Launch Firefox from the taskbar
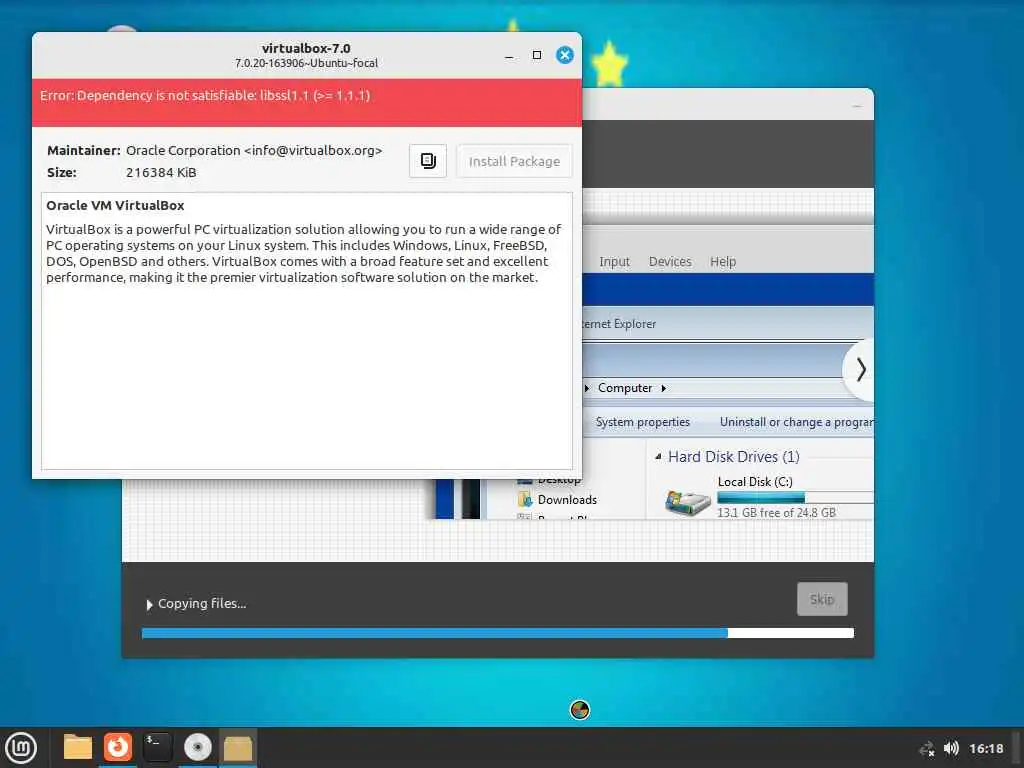Image resolution: width=1024 pixels, height=768 pixels. 118,748
